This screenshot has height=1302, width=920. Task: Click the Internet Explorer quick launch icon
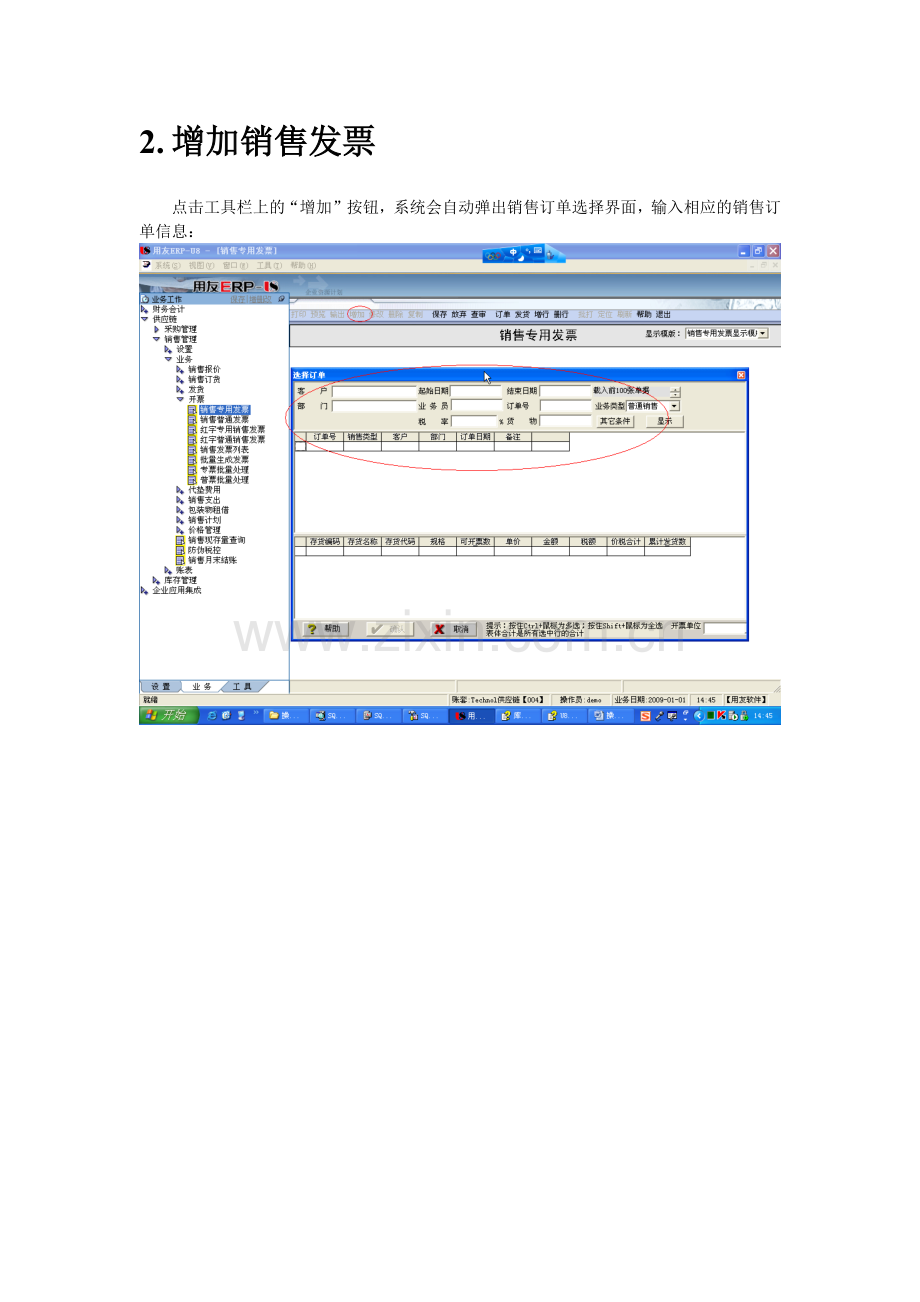click(212, 716)
